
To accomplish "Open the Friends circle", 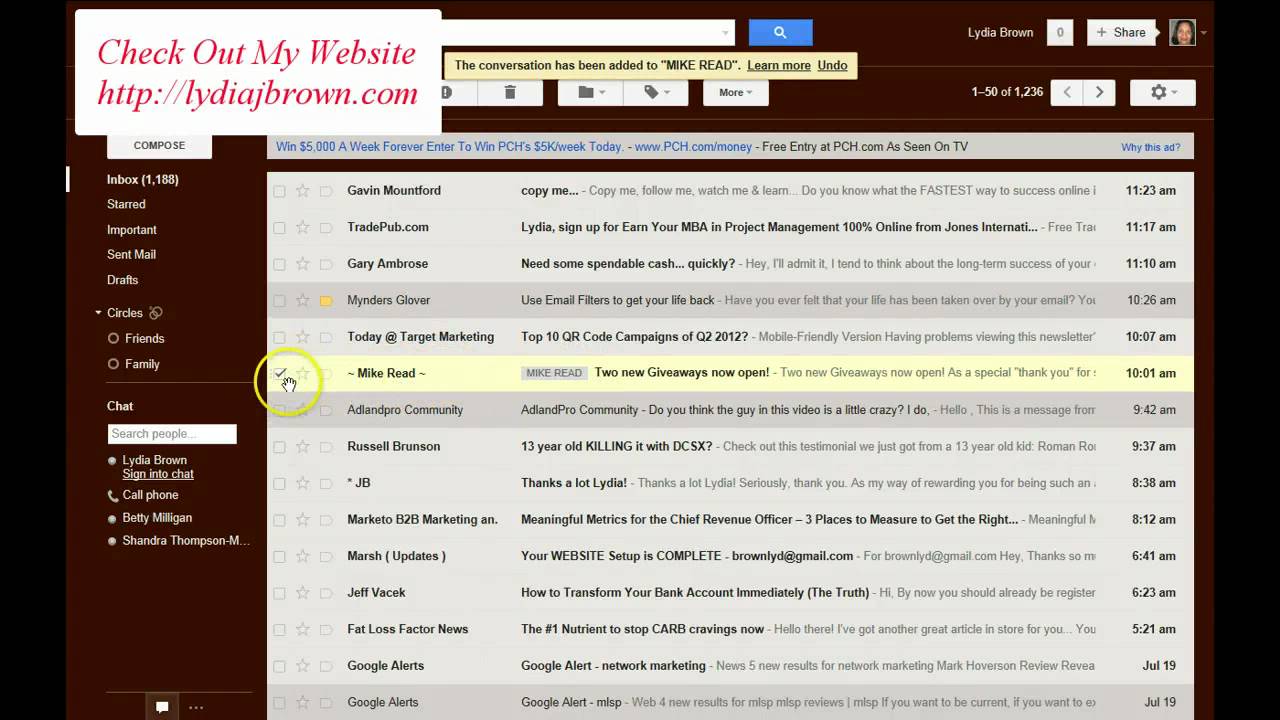I will click(x=144, y=338).
